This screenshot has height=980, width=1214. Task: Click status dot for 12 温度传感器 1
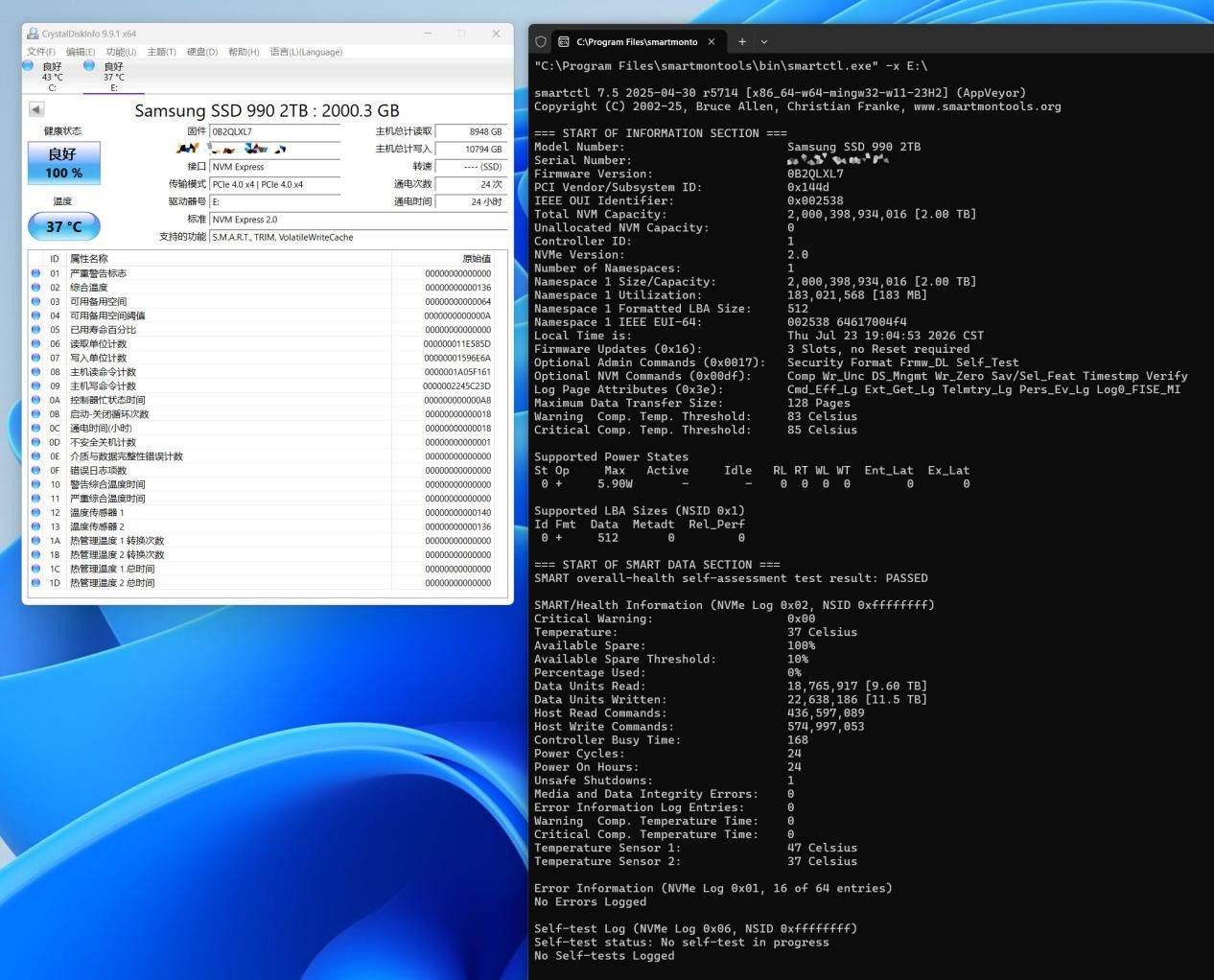pyautogui.click(x=36, y=512)
